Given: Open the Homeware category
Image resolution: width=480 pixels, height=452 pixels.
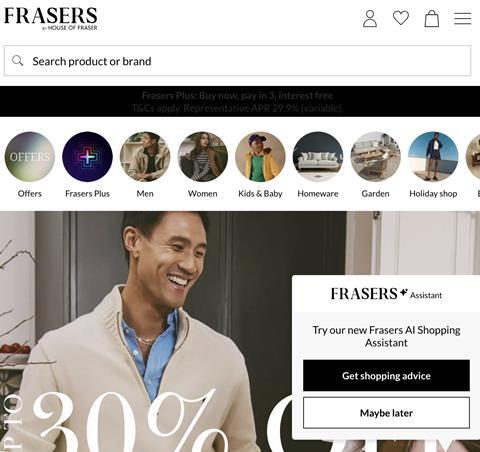Looking at the screenshot, I should (318, 157).
